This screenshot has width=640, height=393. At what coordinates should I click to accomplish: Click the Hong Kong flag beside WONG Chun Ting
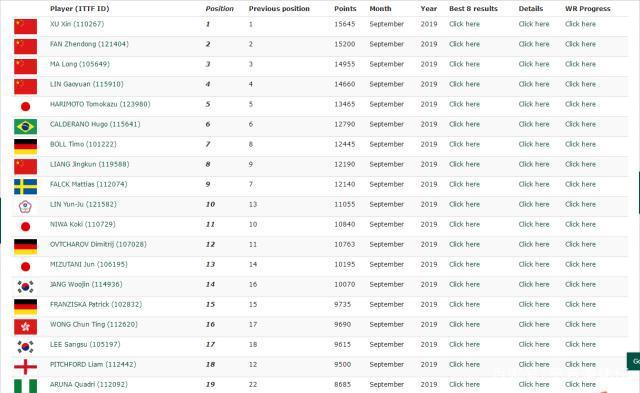click(25, 327)
